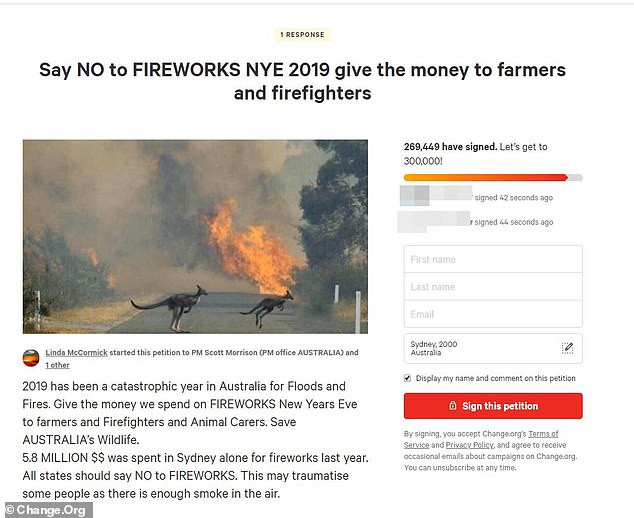Click the Change.Org watermark logo

(x=47, y=509)
